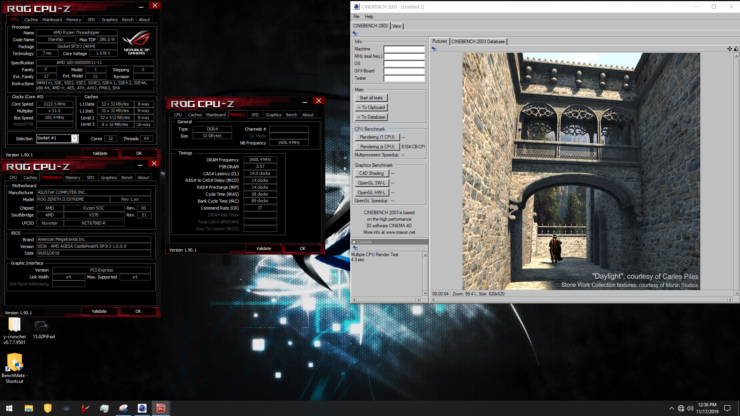This screenshot has height=416, width=740.
Task: Click Rendering (x CPU) benchmark button
Action: [376, 147]
